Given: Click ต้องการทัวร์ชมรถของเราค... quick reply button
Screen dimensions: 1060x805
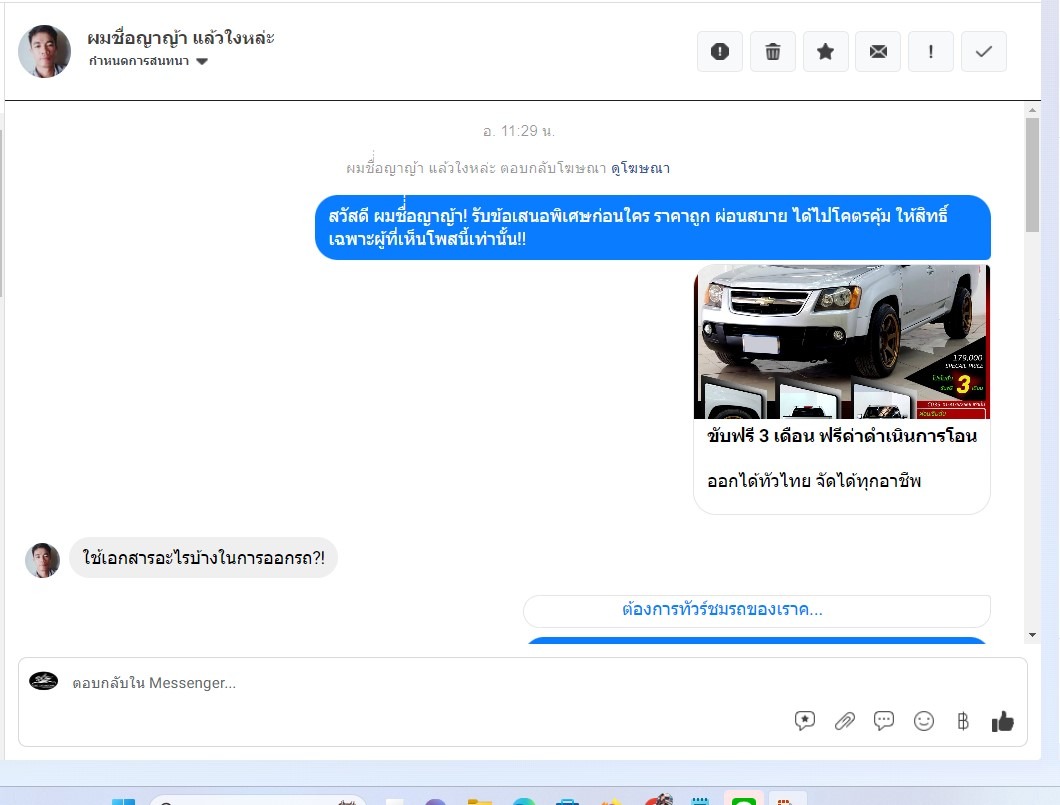Looking at the screenshot, I should (x=756, y=610).
